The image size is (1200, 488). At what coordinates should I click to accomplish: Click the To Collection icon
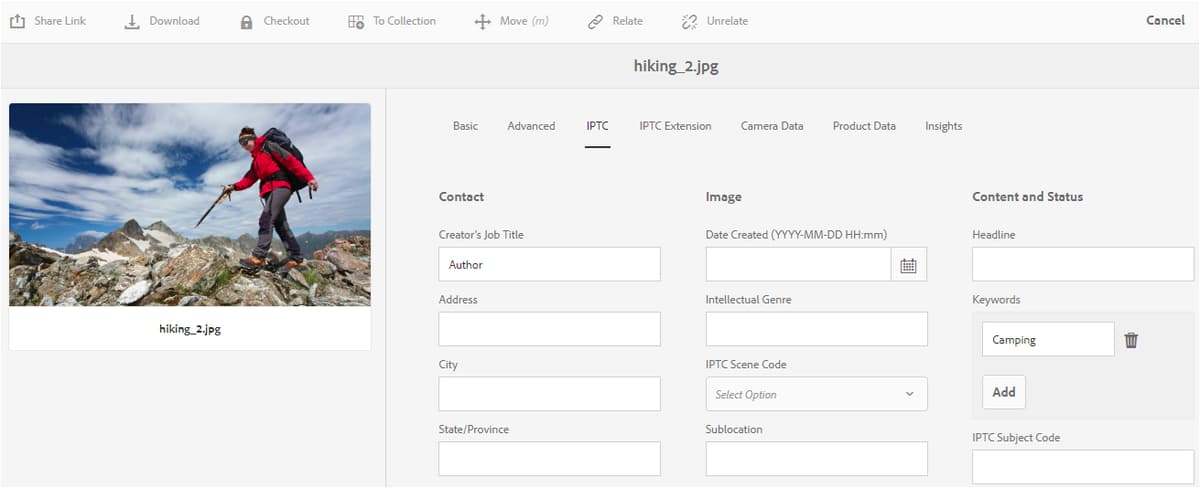click(x=356, y=21)
